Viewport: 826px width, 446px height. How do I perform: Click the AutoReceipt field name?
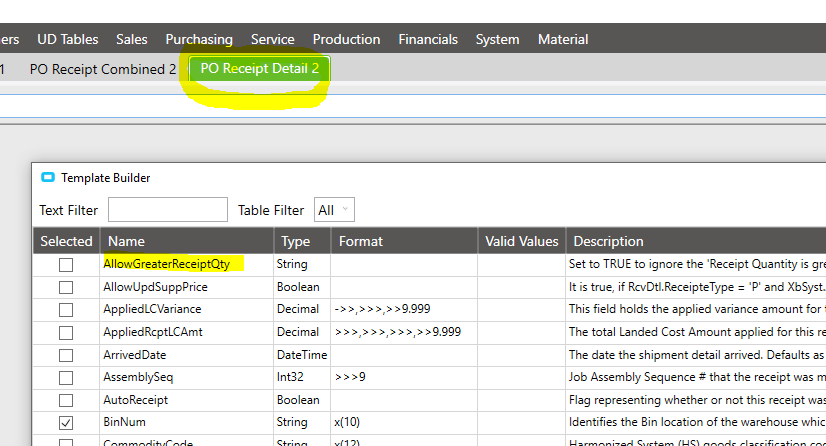[135, 400]
